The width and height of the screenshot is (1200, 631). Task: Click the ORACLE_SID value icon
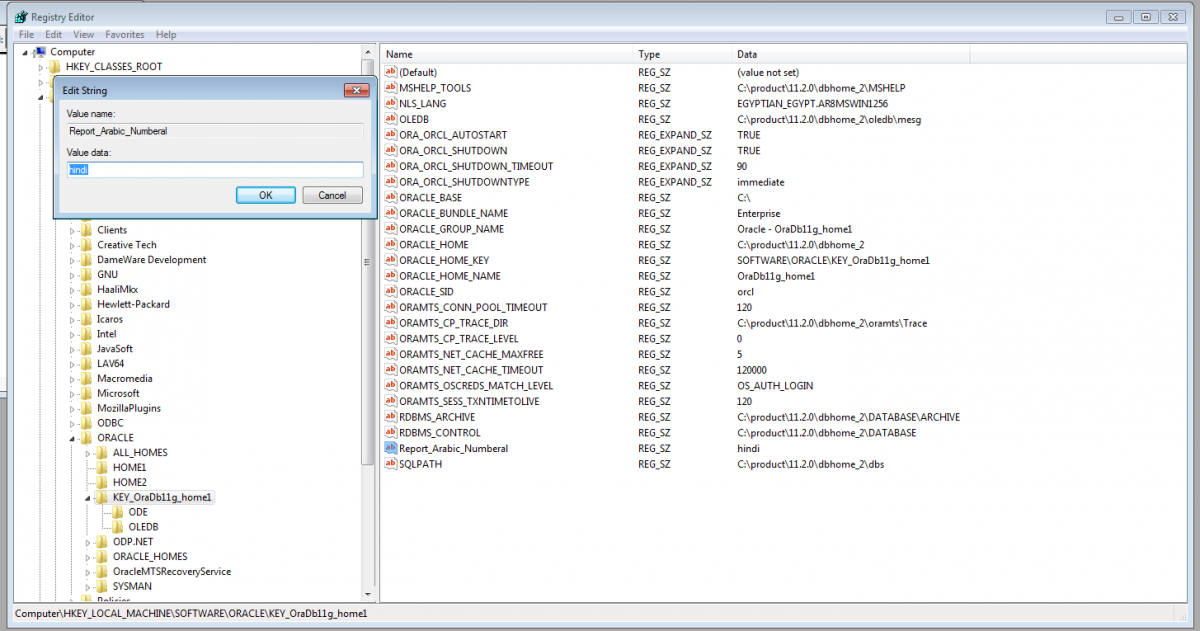(x=391, y=292)
